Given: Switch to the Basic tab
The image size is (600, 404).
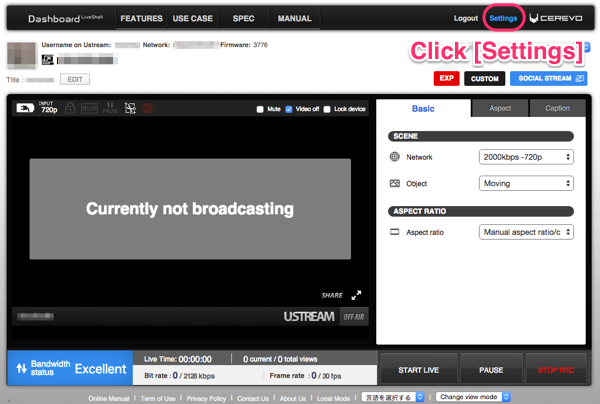Looking at the screenshot, I should [x=423, y=108].
